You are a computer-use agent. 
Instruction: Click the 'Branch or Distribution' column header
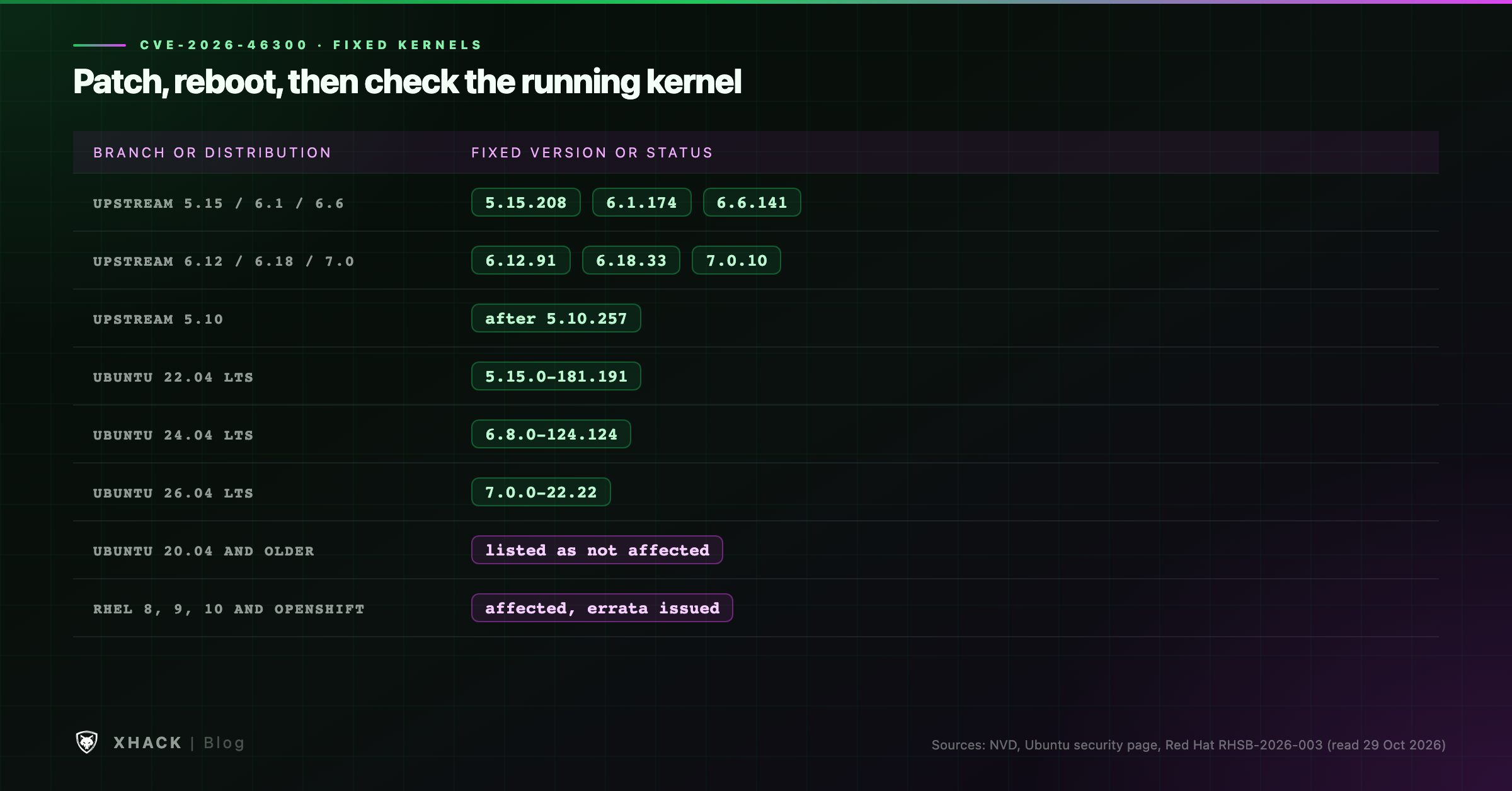pyautogui.click(x=212, y=152)
